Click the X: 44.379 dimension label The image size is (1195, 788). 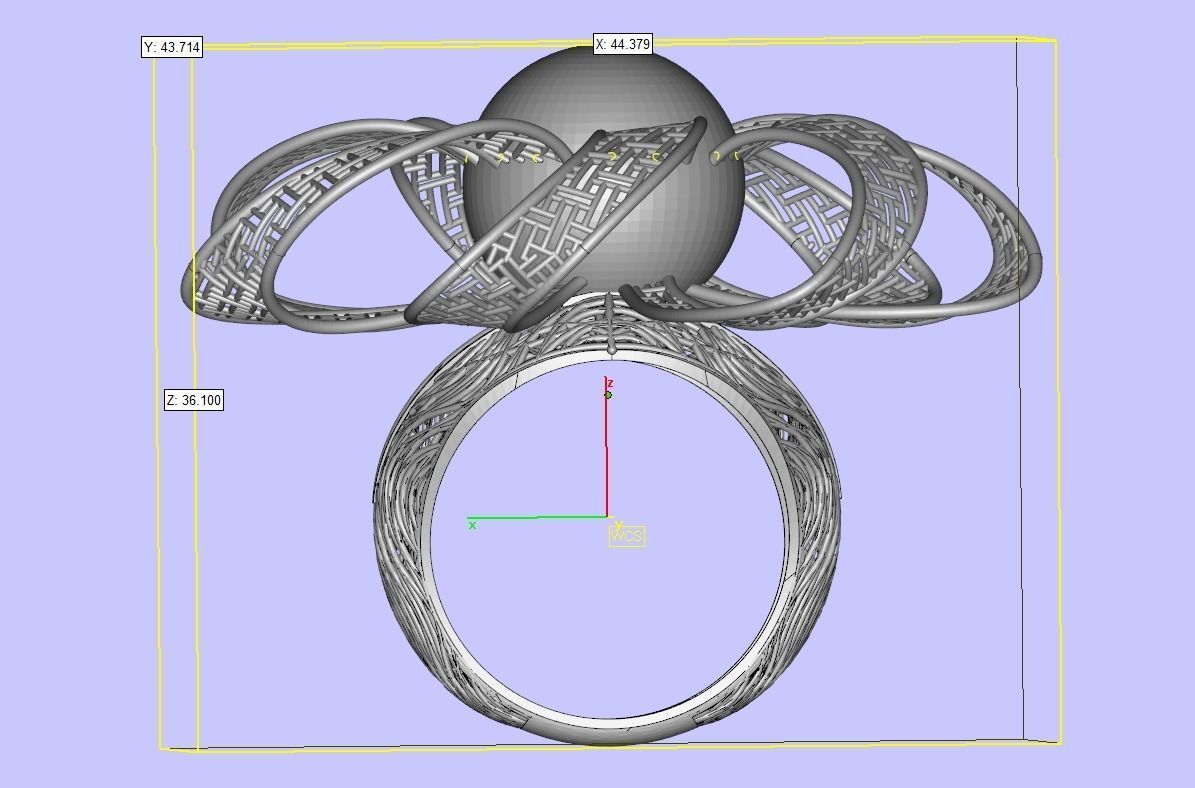click(623, 44)
